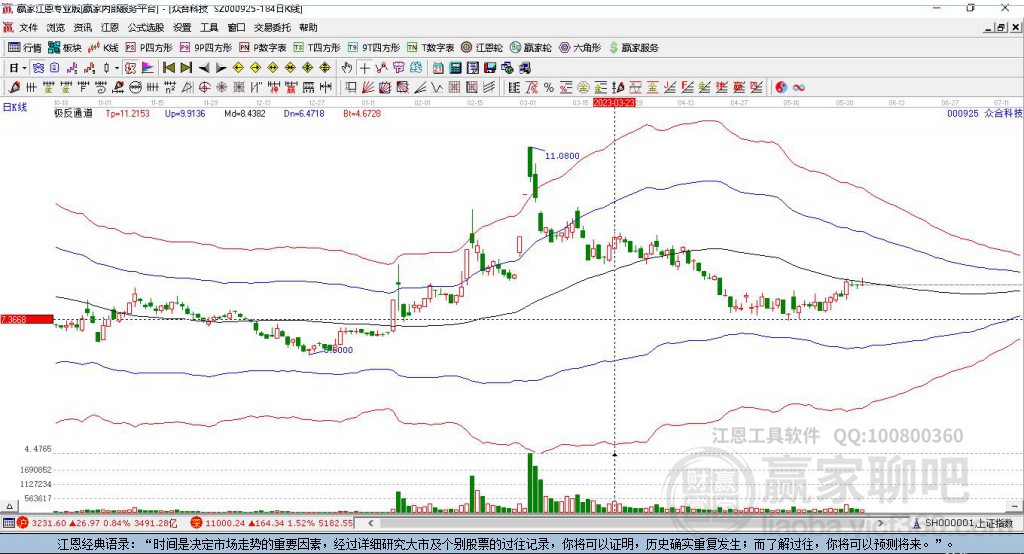Step chart left with black left arrow
The height and width of the screenshot is (554, 1024).
[204, 68]
